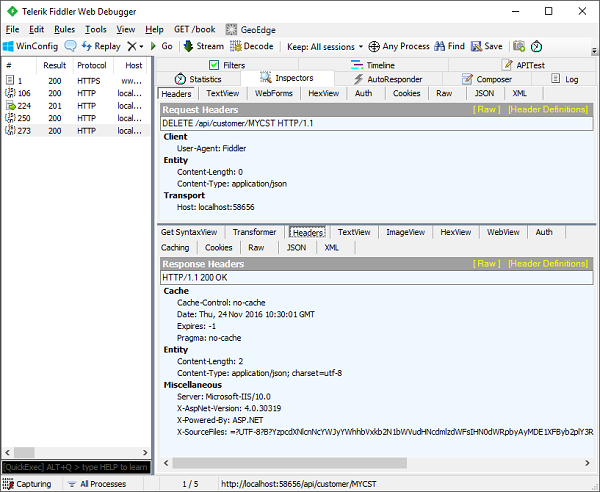Click All Processes status bar filter
The height and width of the screenshot is (492, 600).
[97, 484]
